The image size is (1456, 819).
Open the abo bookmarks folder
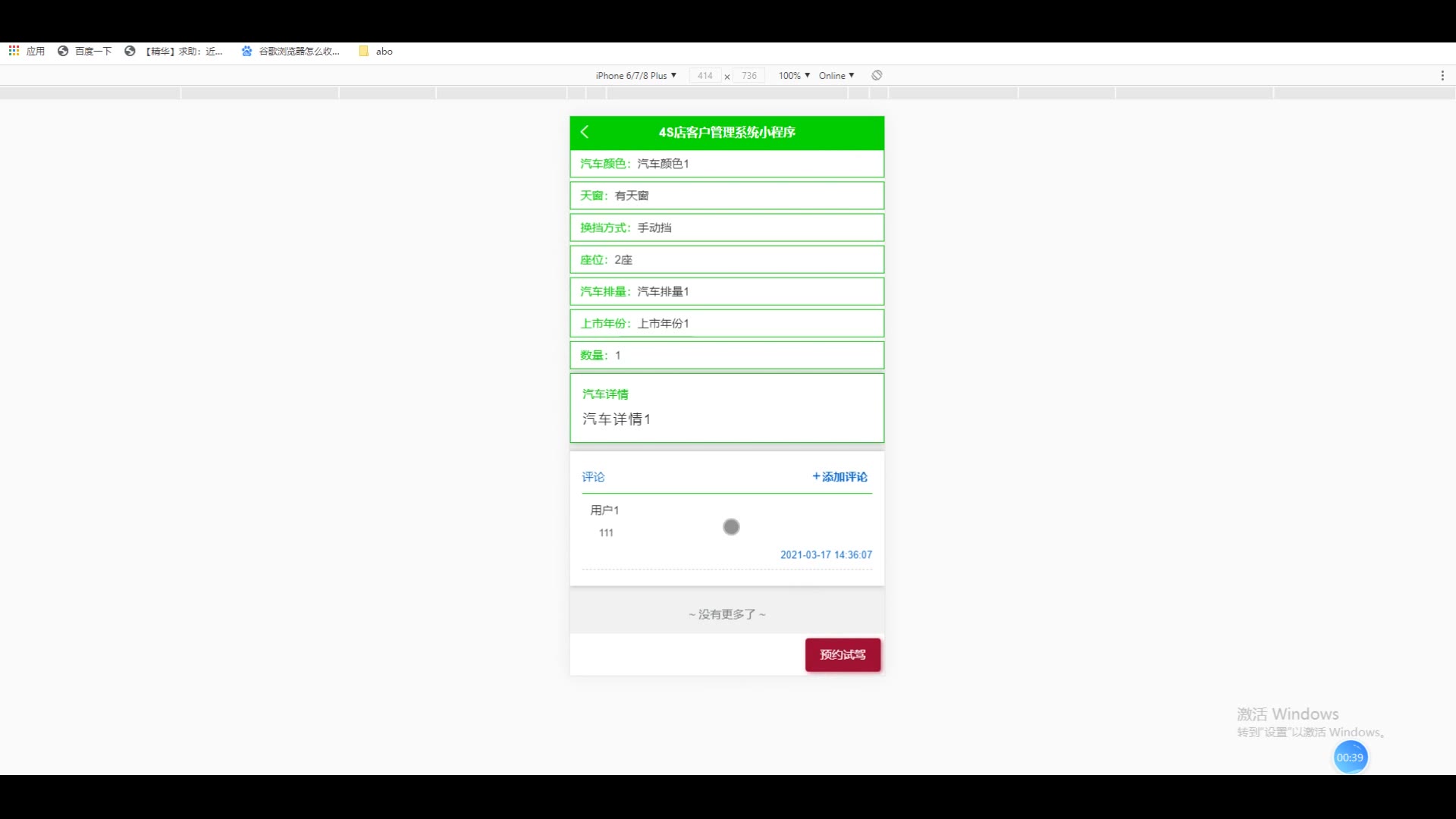[376, 52]
